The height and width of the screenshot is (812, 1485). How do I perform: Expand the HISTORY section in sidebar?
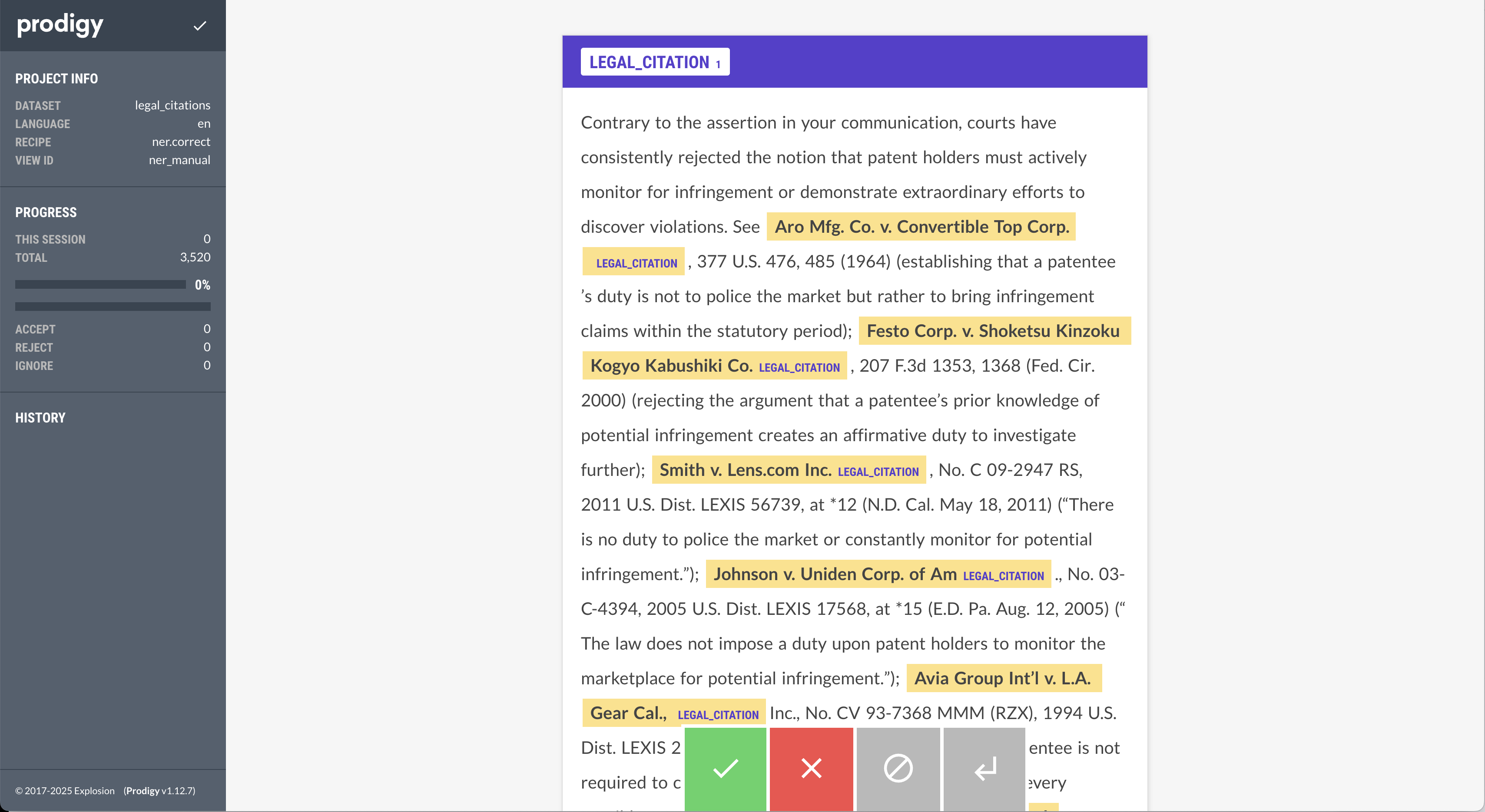click(41, 417)
